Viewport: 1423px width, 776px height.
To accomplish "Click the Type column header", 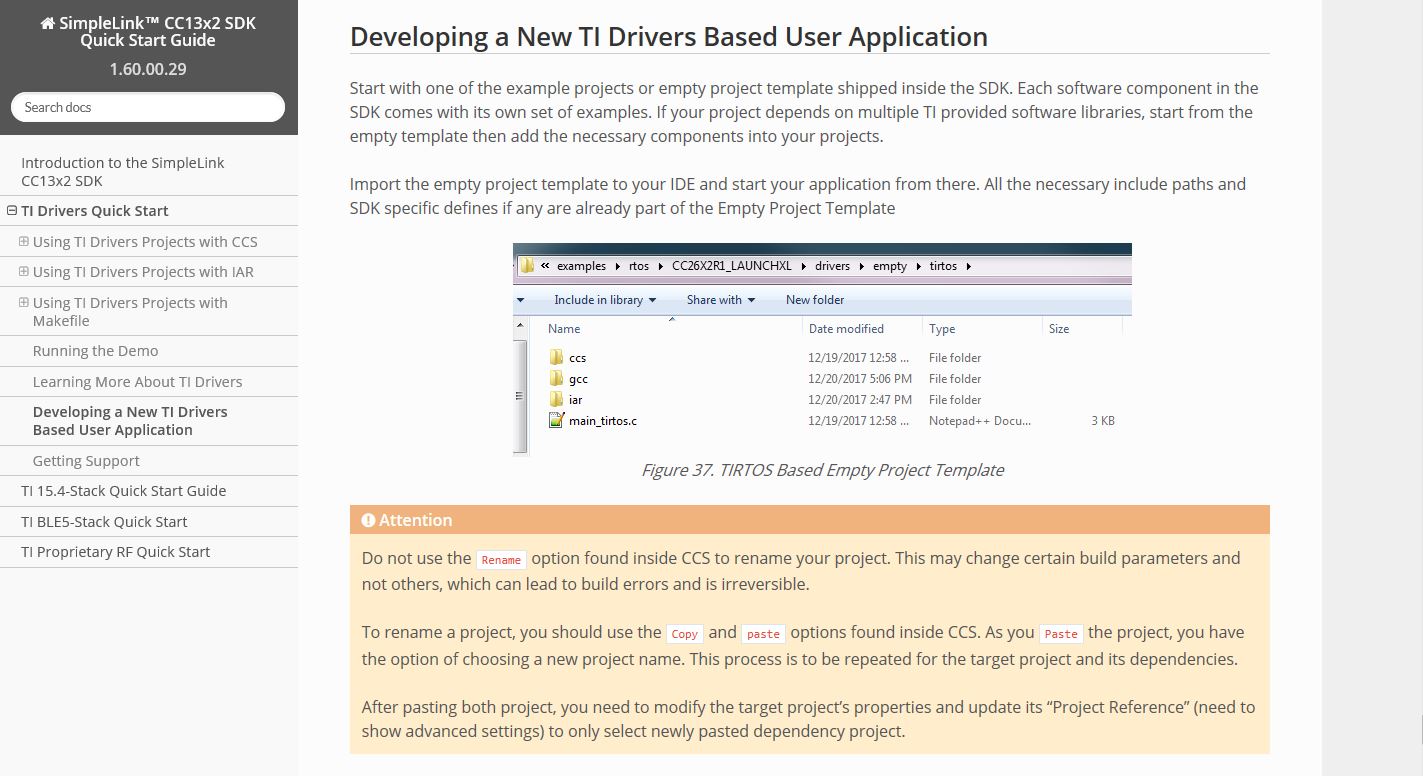I will (x=942, y=329).
